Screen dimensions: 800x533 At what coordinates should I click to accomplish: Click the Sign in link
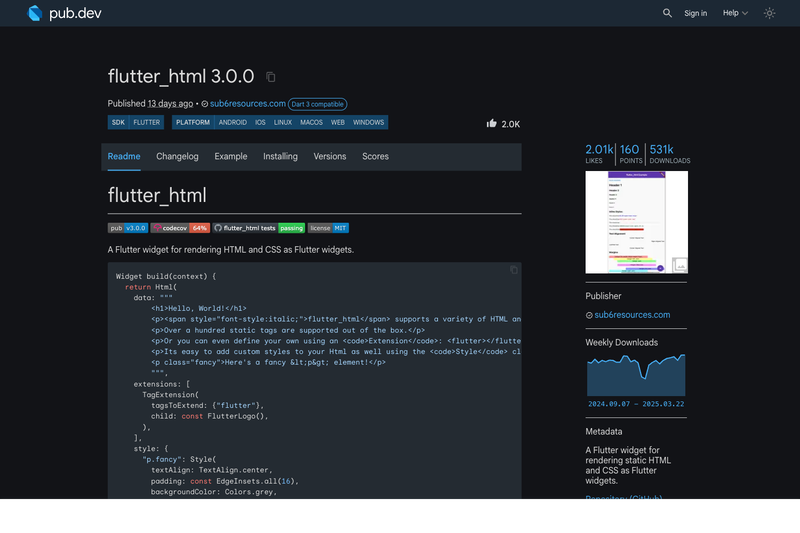pyautogui.click(x=695, y=13)
